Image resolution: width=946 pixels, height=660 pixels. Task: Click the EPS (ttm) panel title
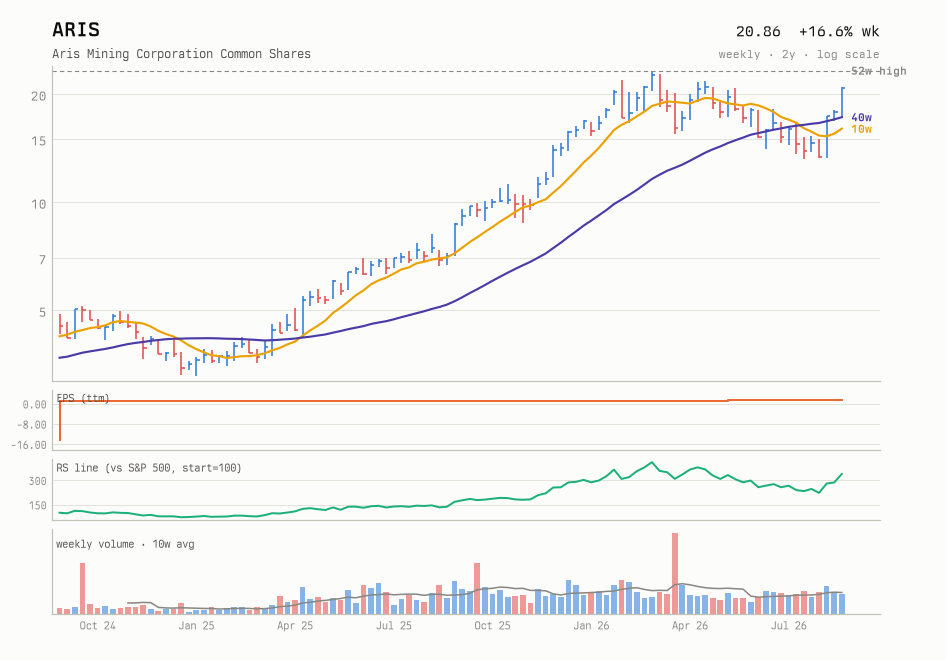point(83,398)
